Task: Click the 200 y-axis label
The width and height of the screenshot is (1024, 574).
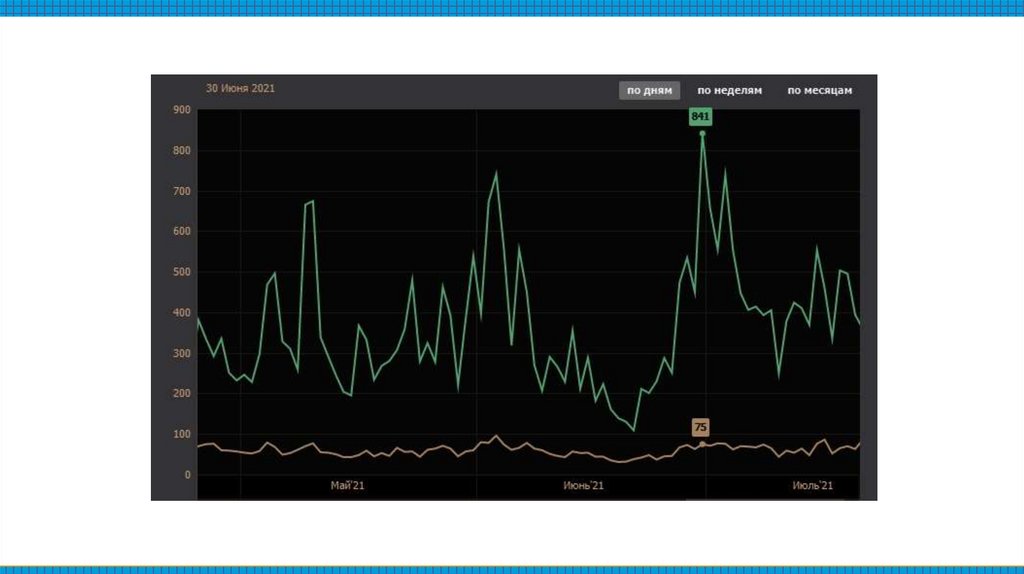Action: pos(182,394)
